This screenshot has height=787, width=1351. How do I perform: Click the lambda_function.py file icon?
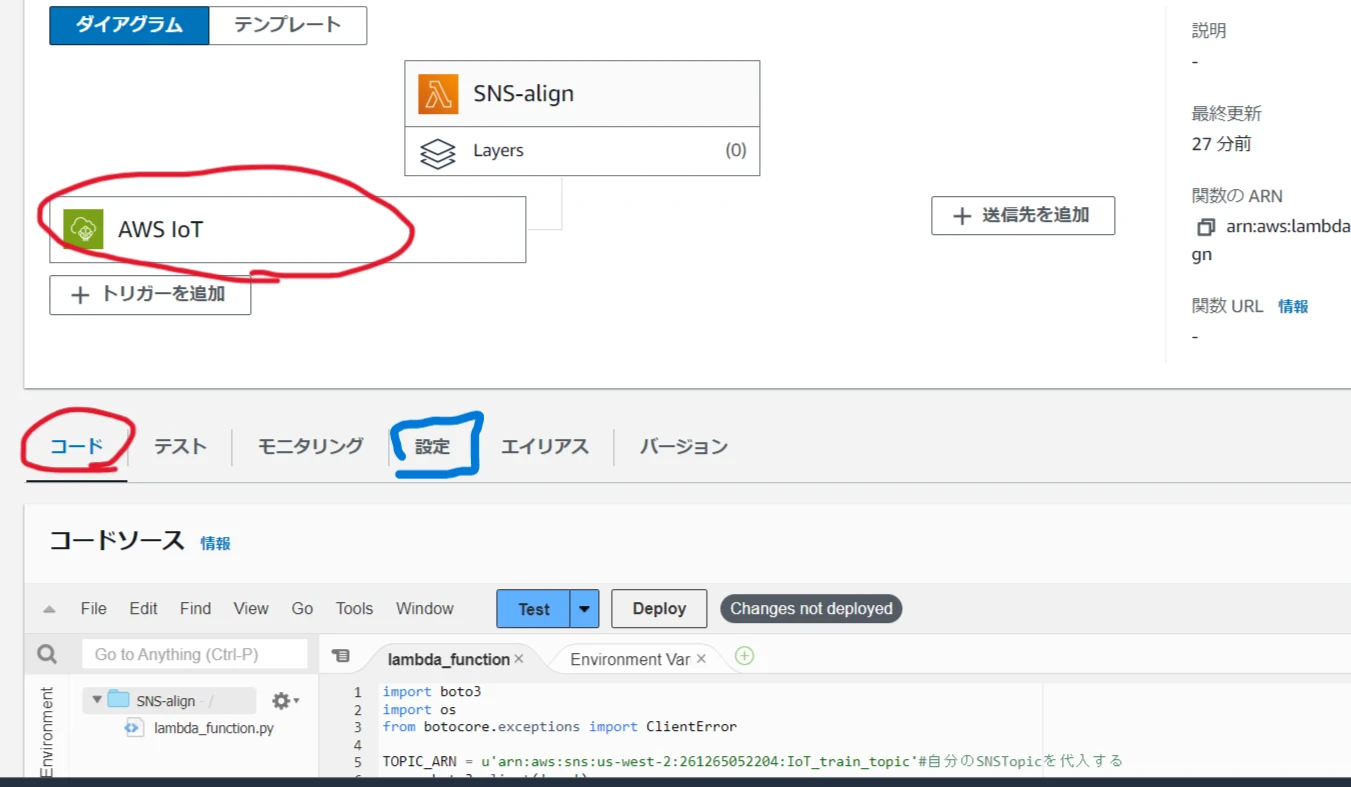tap(134, 728)
